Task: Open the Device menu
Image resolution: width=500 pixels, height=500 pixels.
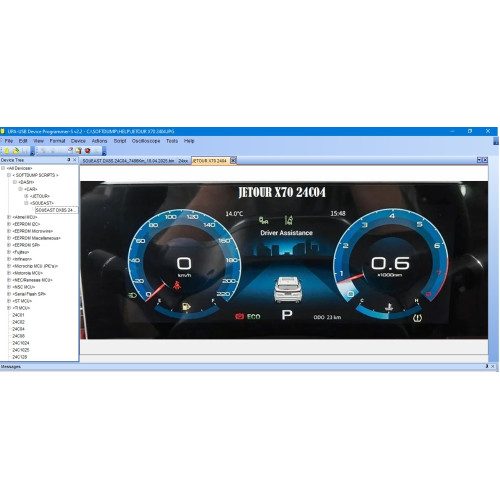Action: pyautogui.click(x=78, y=141)
